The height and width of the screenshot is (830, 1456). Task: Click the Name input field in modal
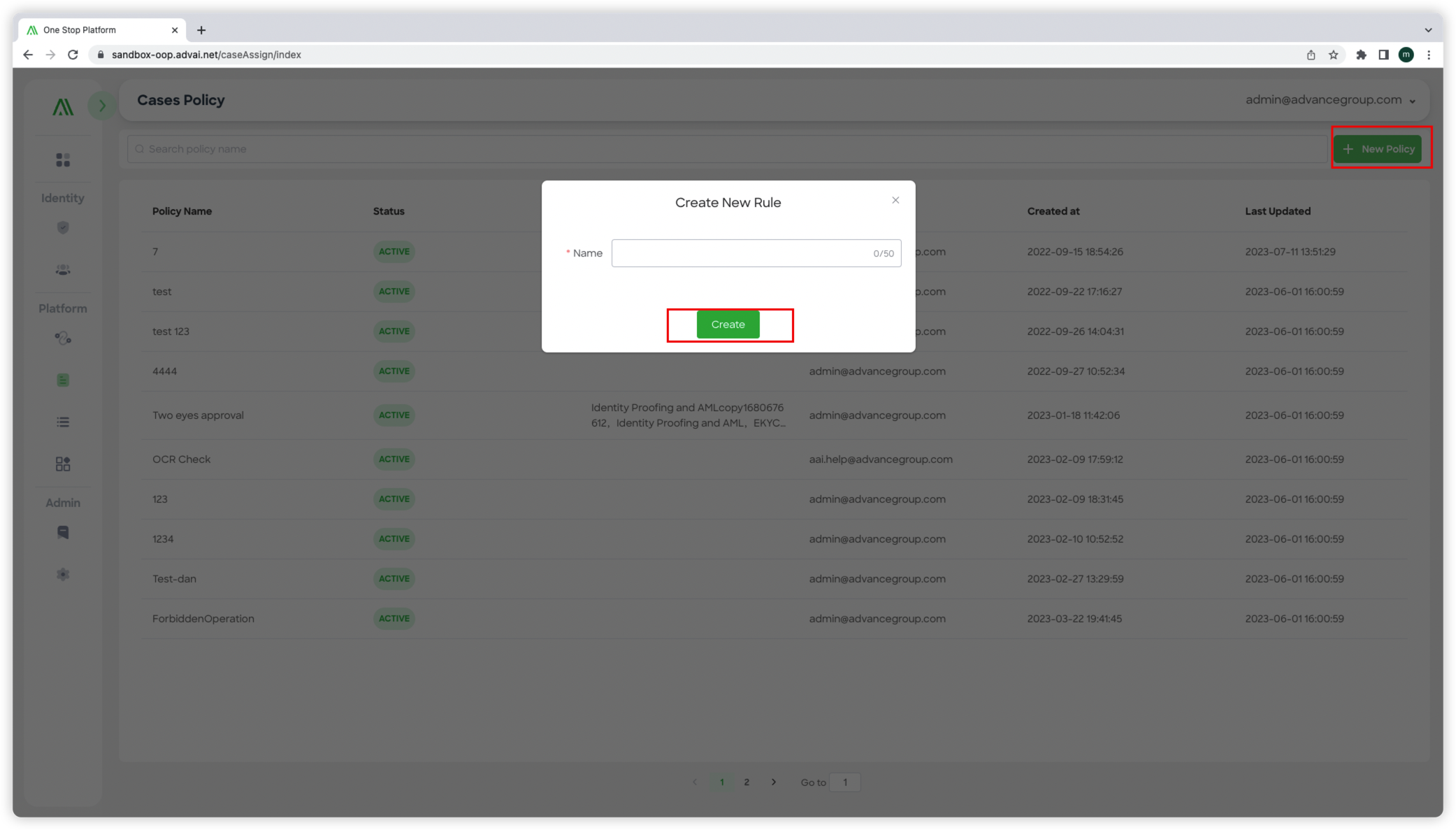point(756,253)
